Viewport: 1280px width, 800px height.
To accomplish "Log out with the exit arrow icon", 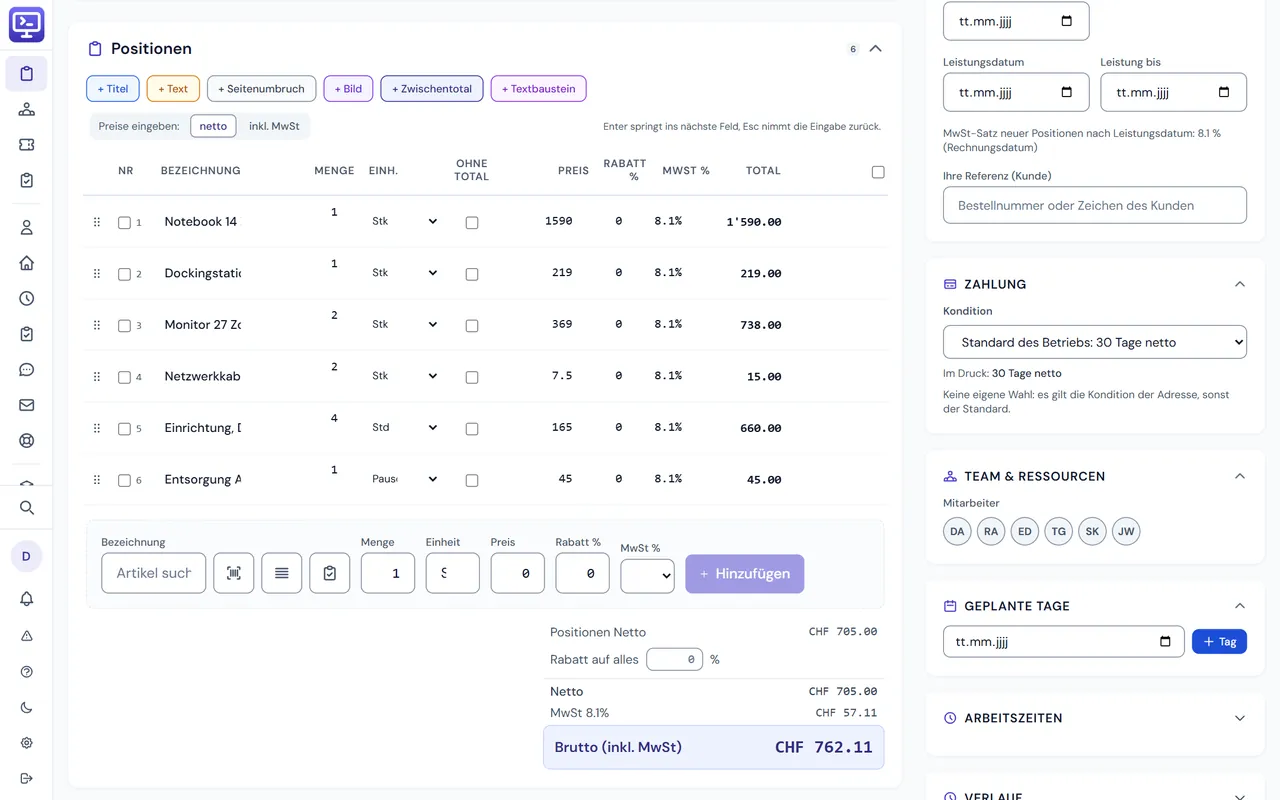I will click(x=27, y=779).
